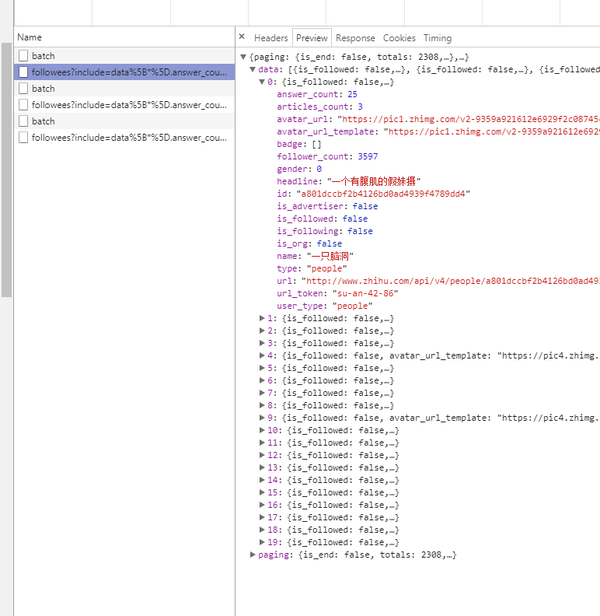Screen dimensions: 600x616
Task: Click the left vertical scrollbar thumb
Action: coord(7,170)
